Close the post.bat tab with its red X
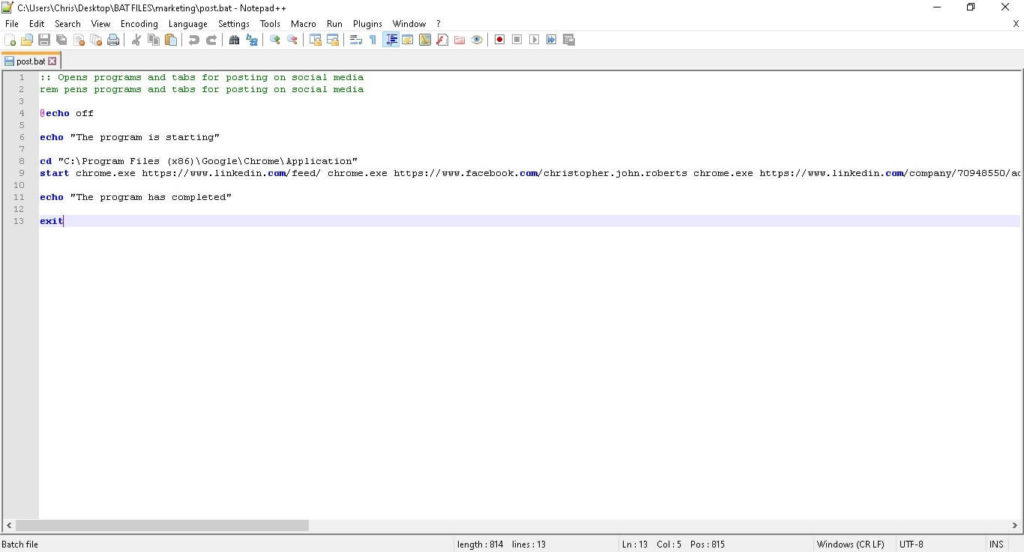Viewport: 1024px width, 552px height. pos(52,61)
